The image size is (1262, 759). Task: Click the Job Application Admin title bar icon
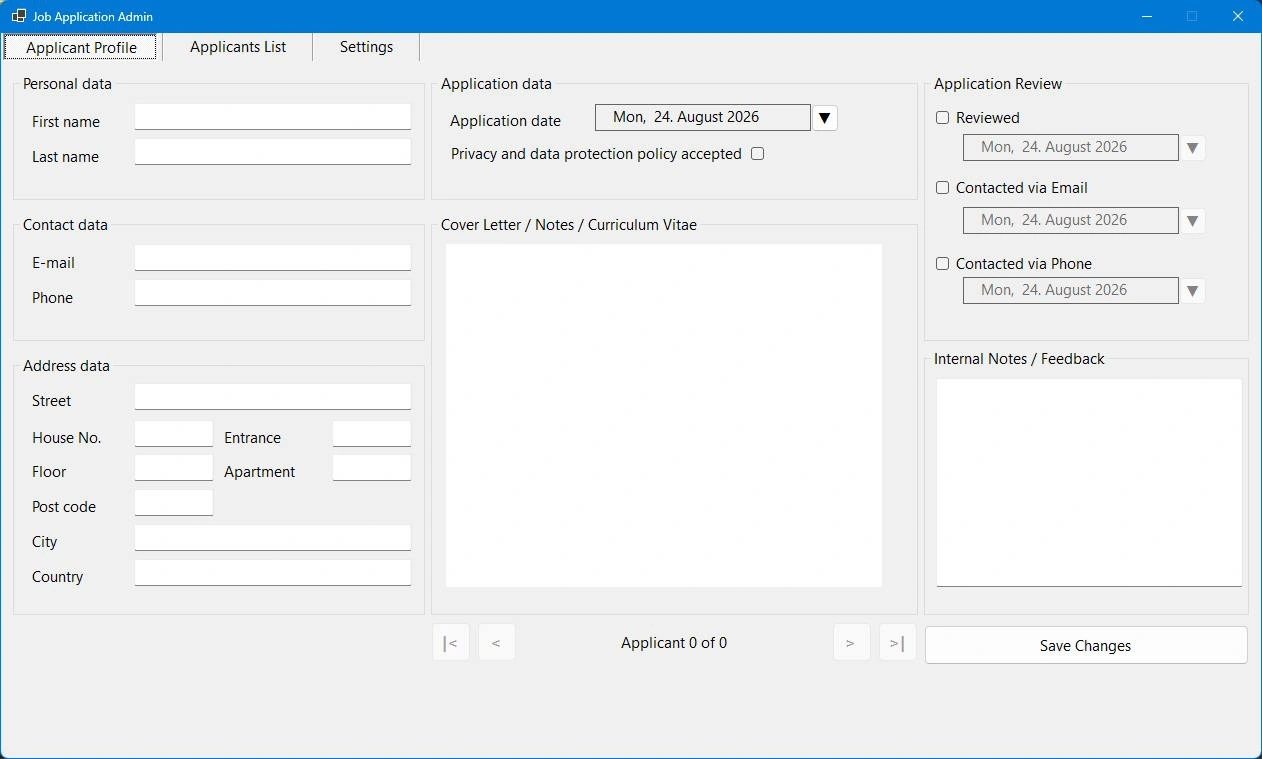pos(19,16)
